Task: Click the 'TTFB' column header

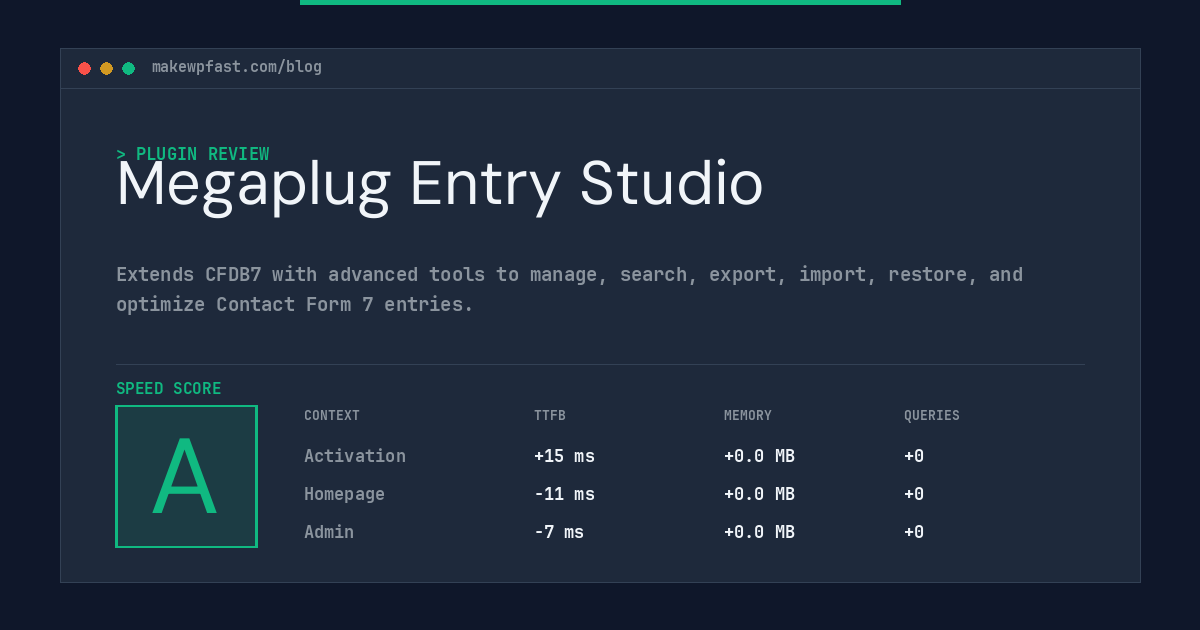Action: click(x=550, y=416)
